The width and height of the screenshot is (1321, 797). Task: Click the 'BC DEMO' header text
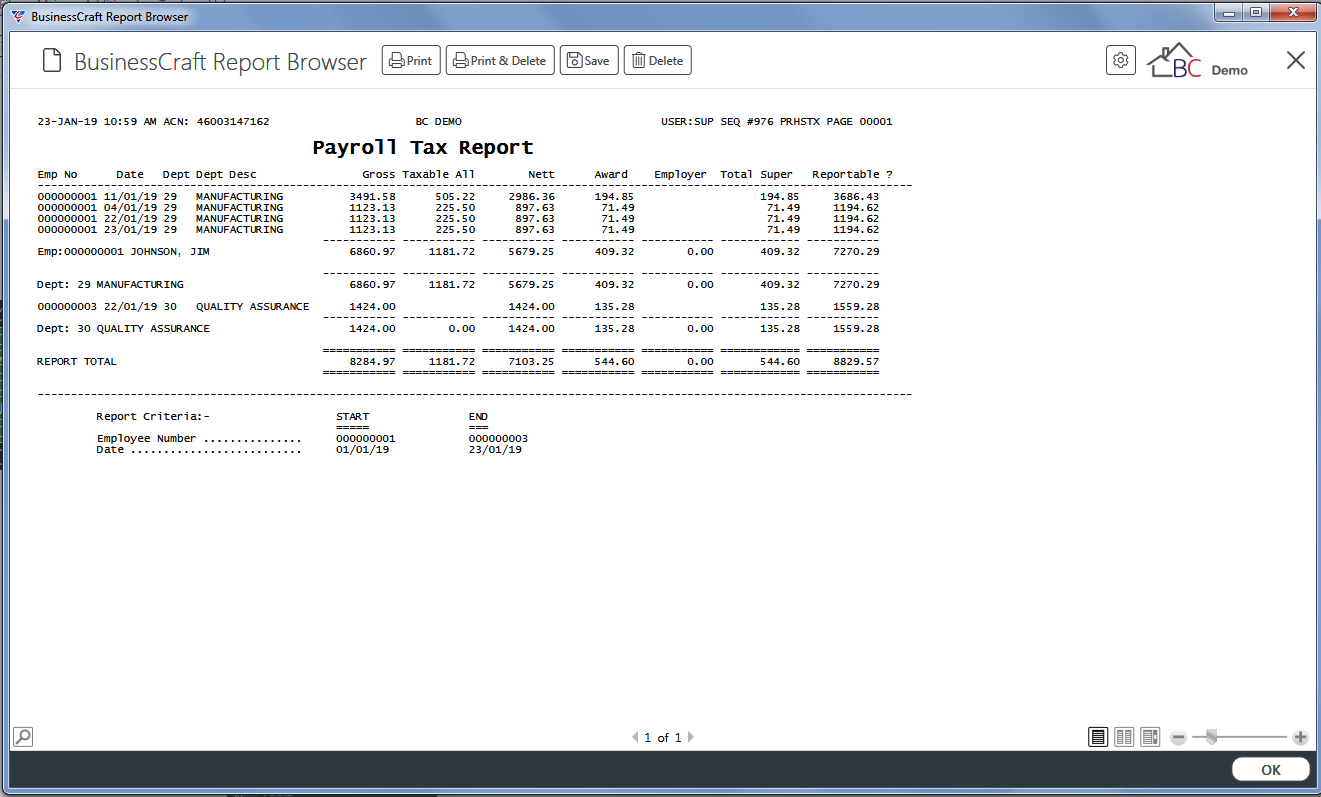(438, 121)
